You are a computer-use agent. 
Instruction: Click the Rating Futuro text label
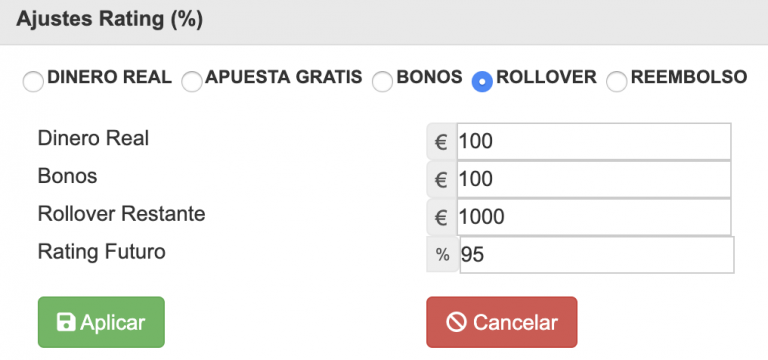point(101,252)
